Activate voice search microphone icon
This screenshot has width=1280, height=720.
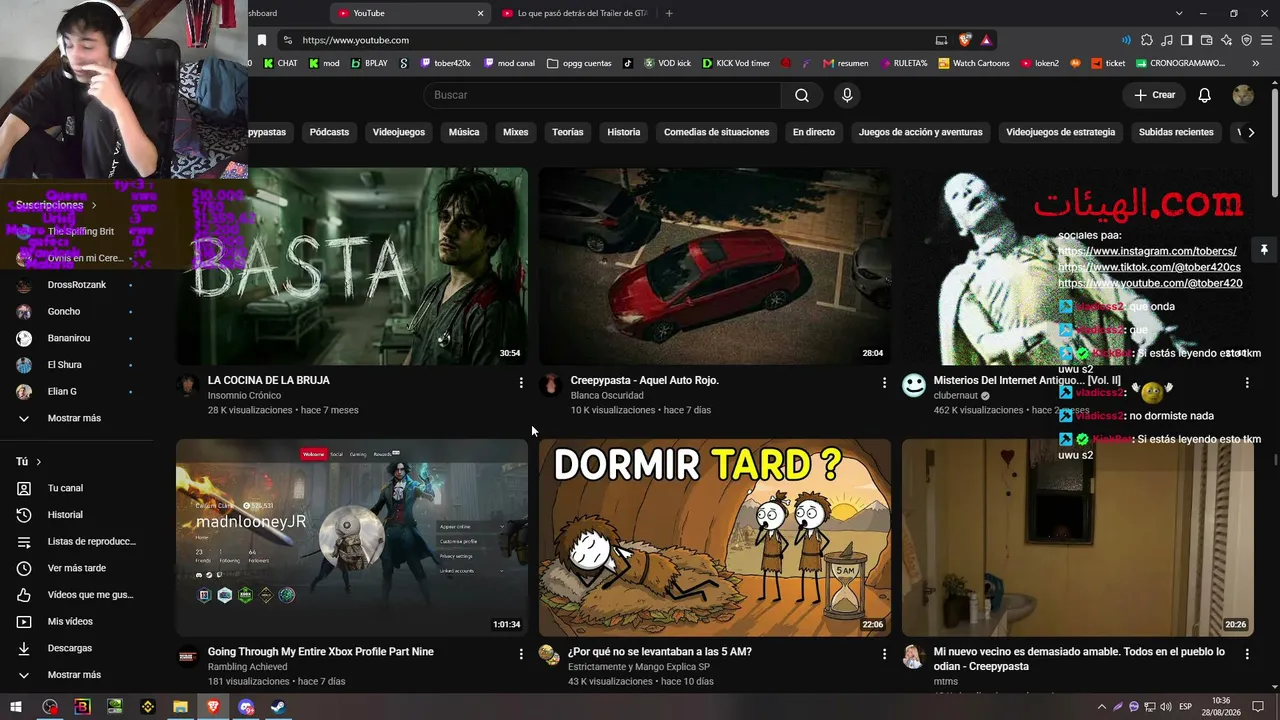tap(847, 95)
